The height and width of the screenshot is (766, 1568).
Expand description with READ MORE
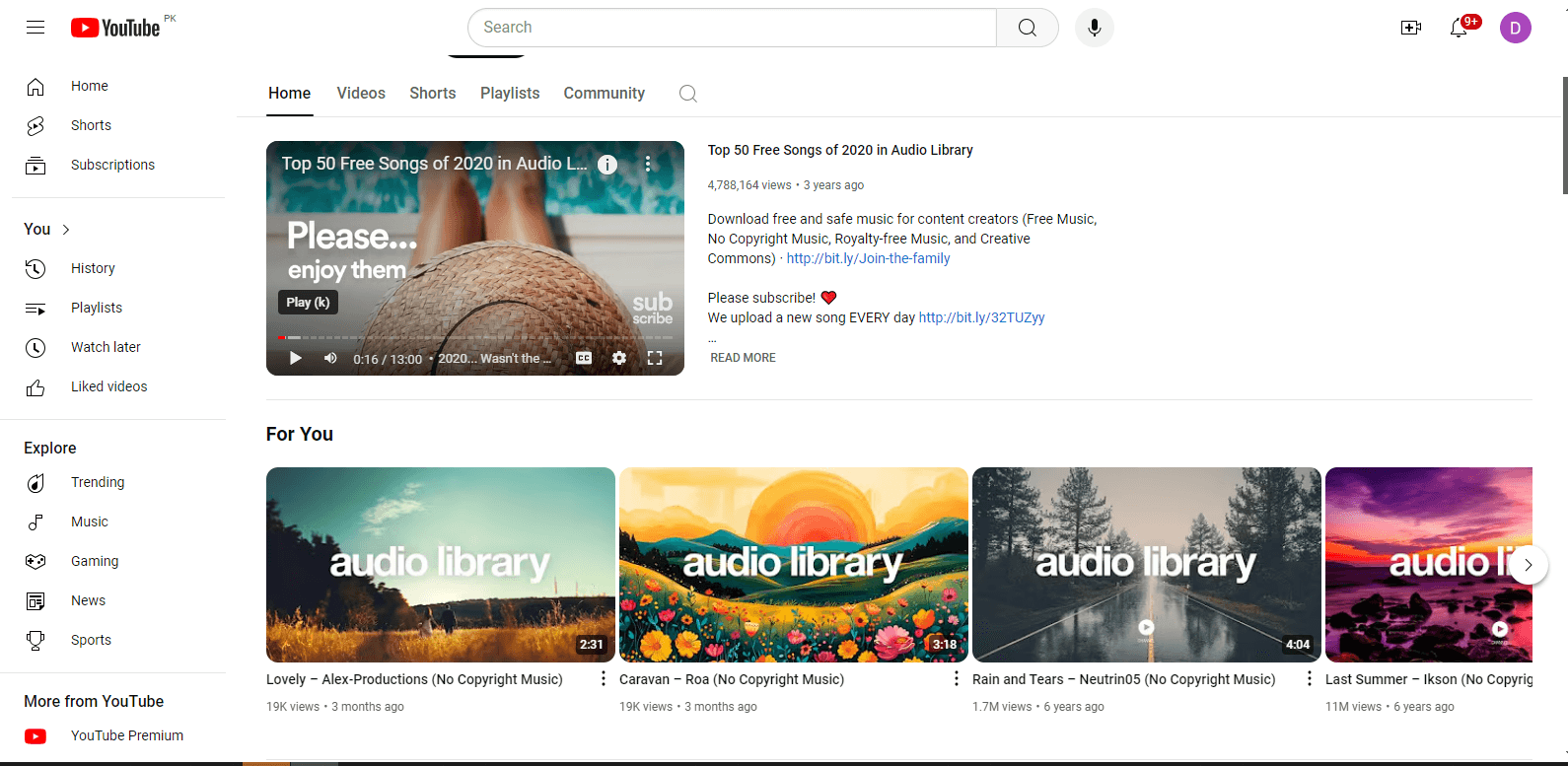(x=743, y=358)
